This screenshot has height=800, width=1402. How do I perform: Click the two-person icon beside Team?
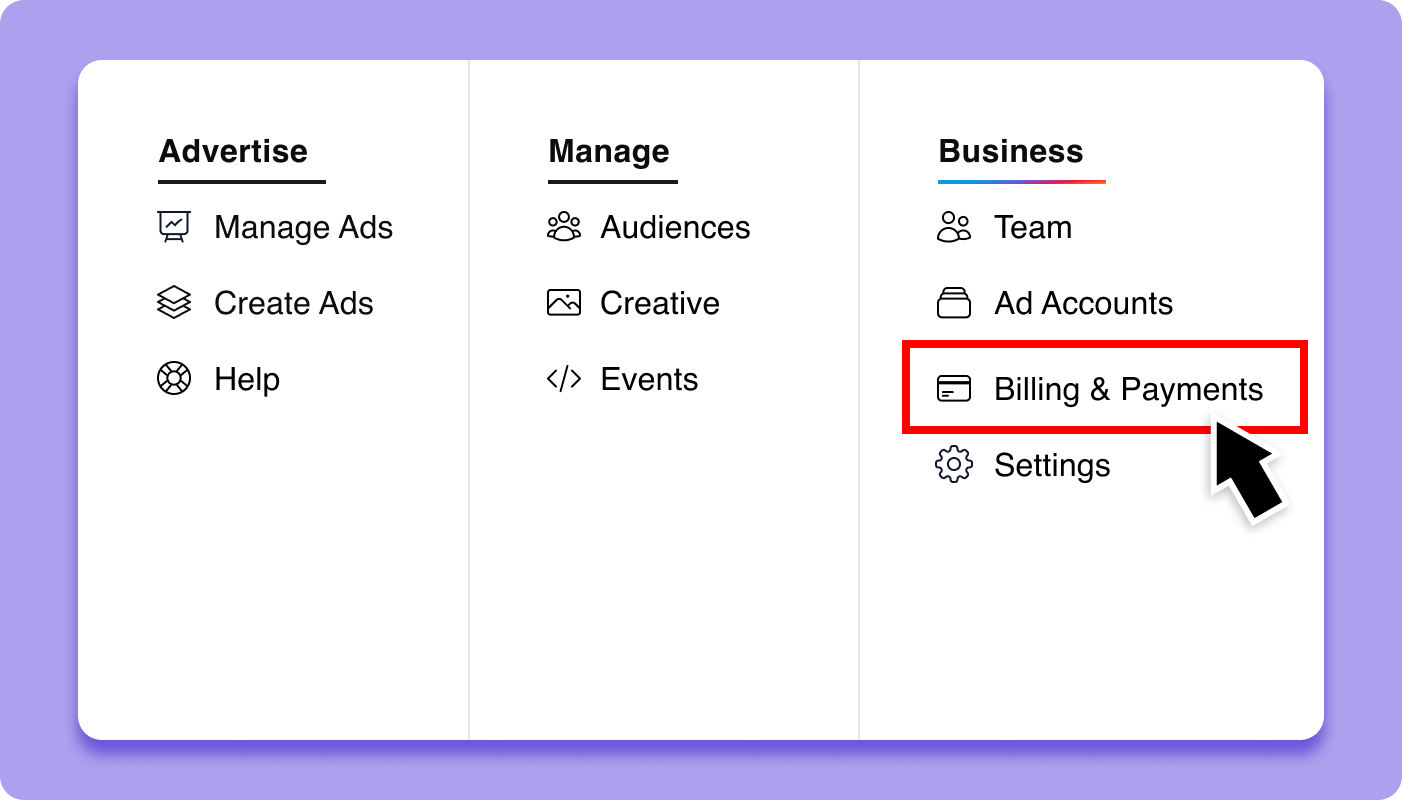coord(954,227)
